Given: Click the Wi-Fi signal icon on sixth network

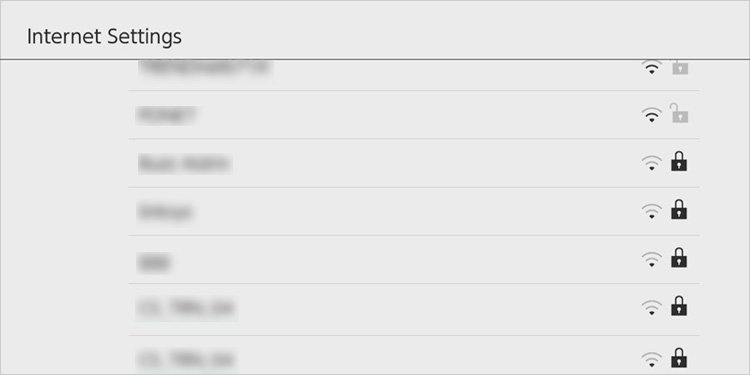Looking at the screenshot, I should click(651, 308).
